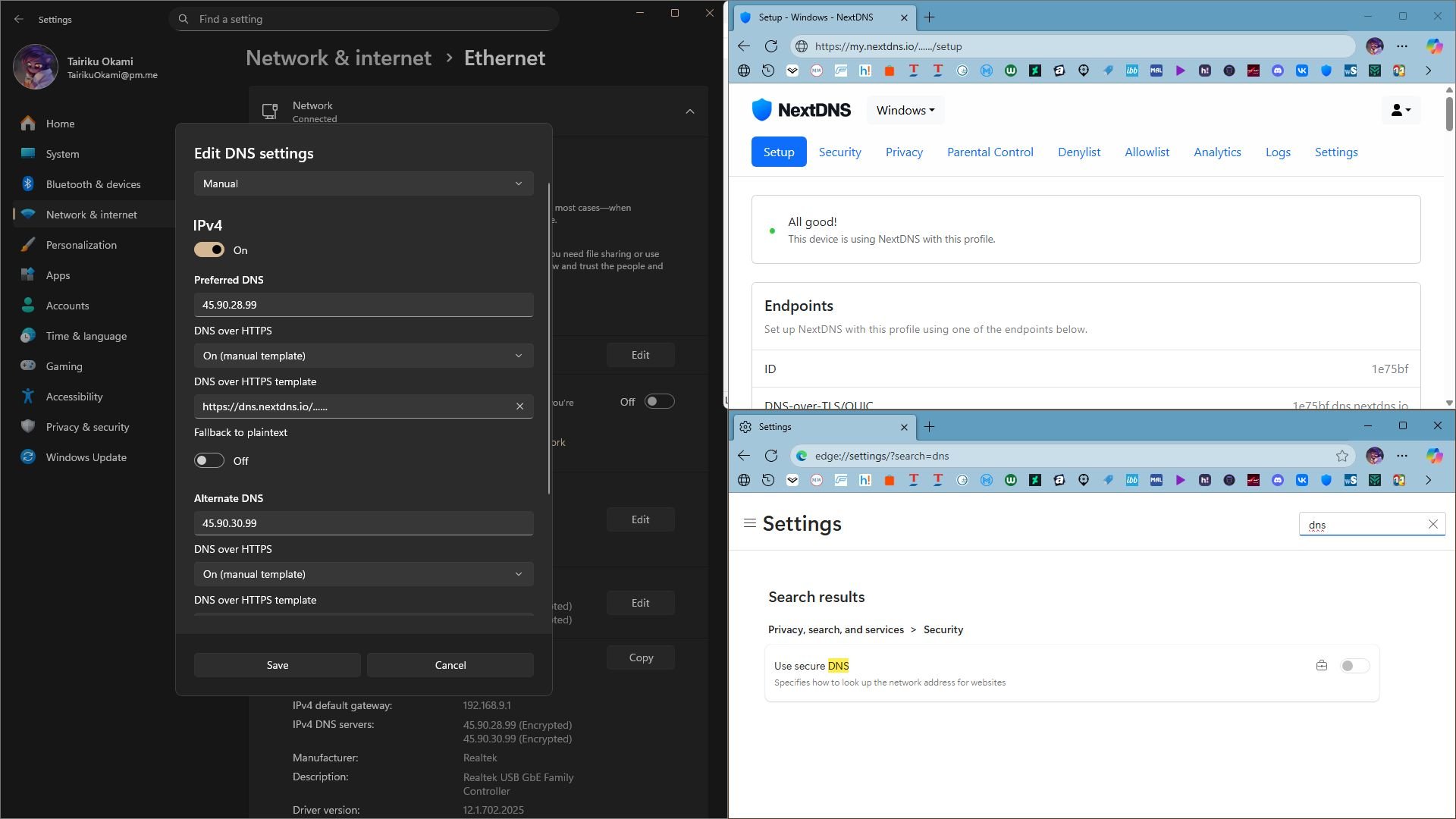
Task: Save the DNS settings
Action: pyautogui.click(x=278, y=665)
